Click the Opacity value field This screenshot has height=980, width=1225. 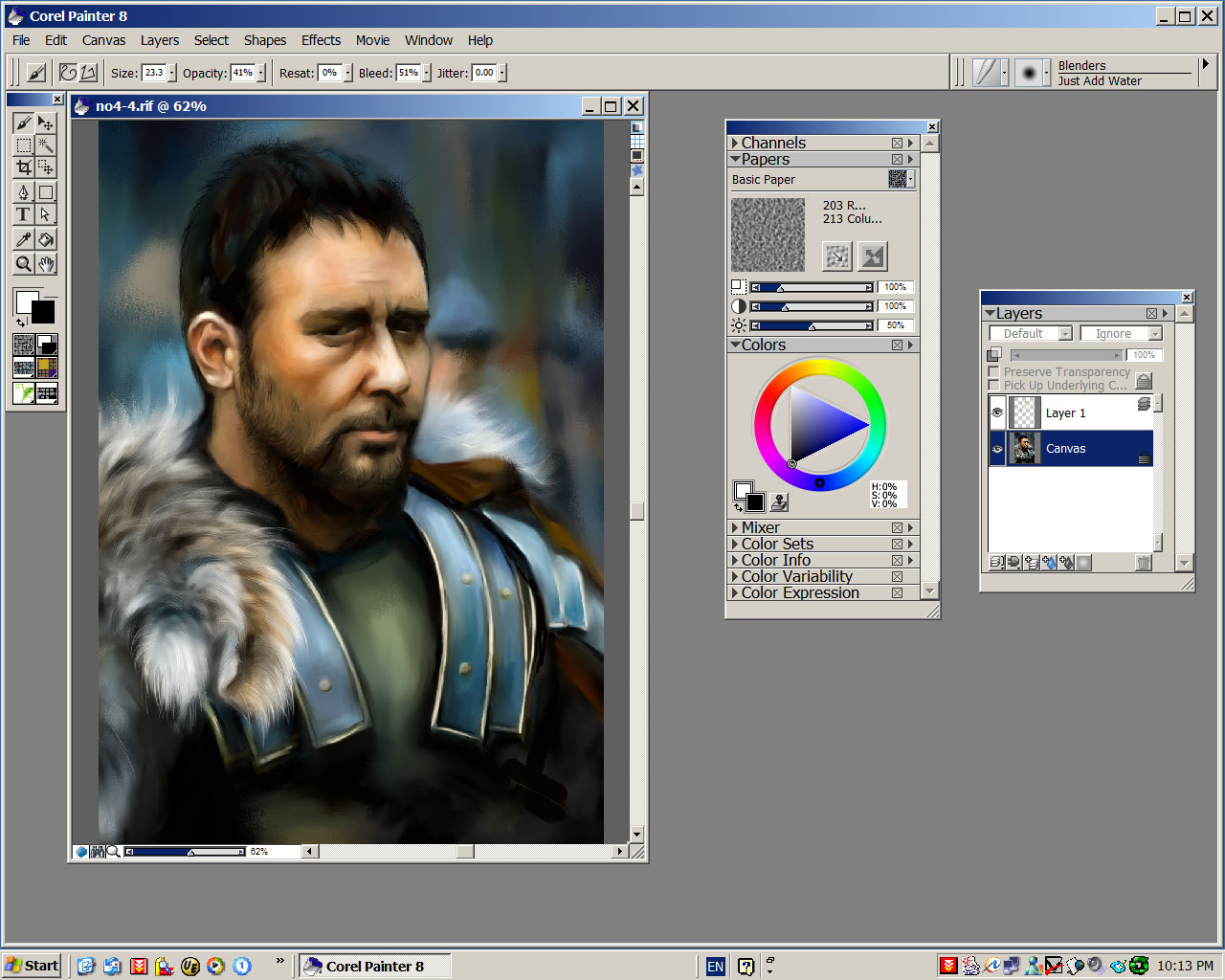point(243,73)
